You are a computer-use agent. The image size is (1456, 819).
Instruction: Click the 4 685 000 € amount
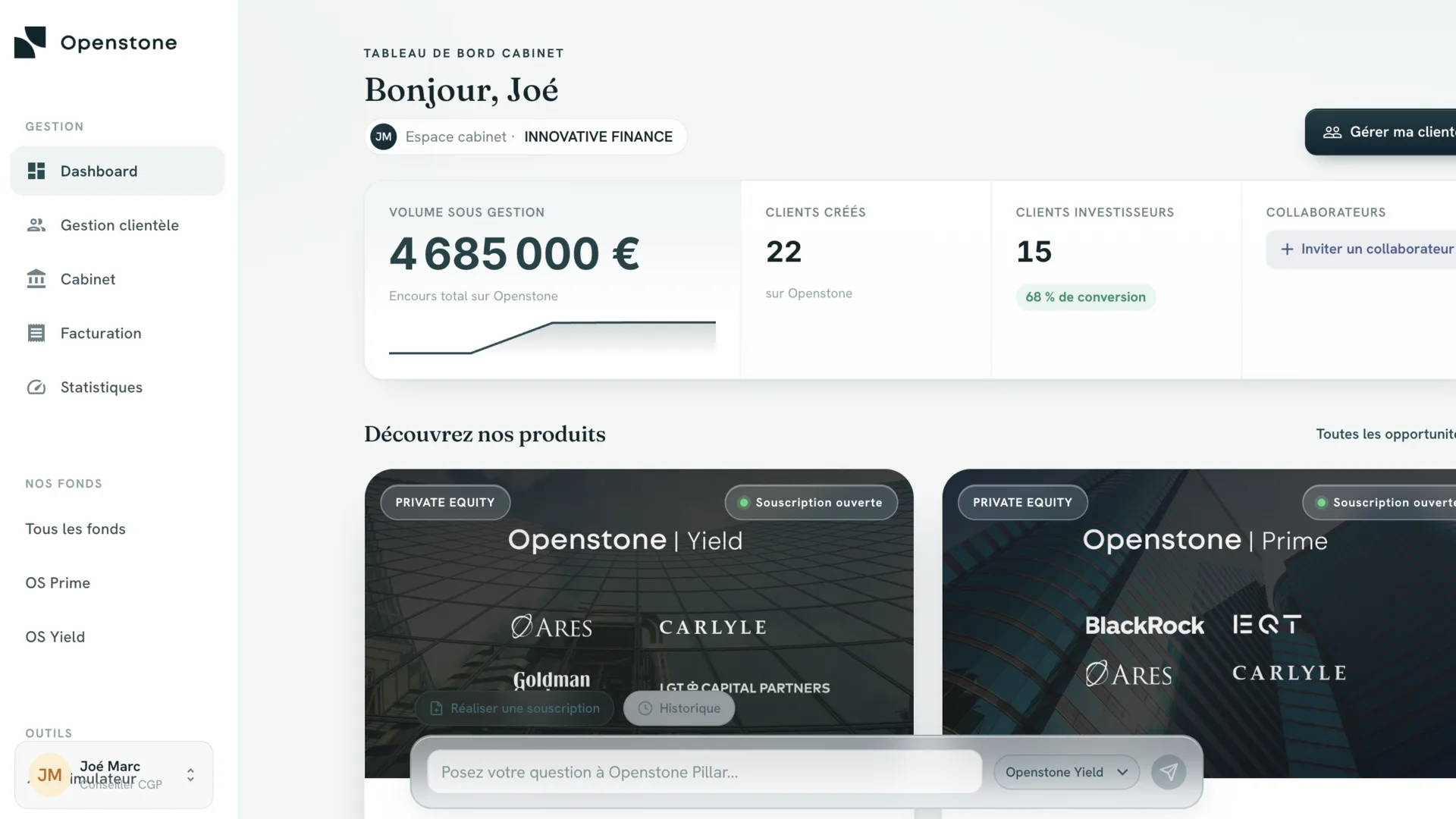point(515,253)
